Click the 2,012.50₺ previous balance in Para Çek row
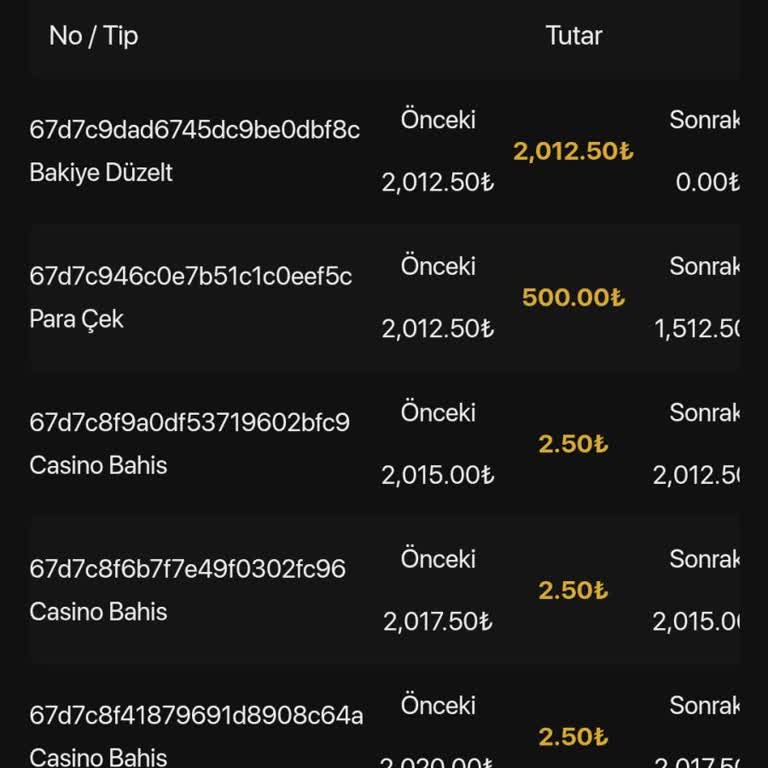The image size is (768, 768). point(438,329)
